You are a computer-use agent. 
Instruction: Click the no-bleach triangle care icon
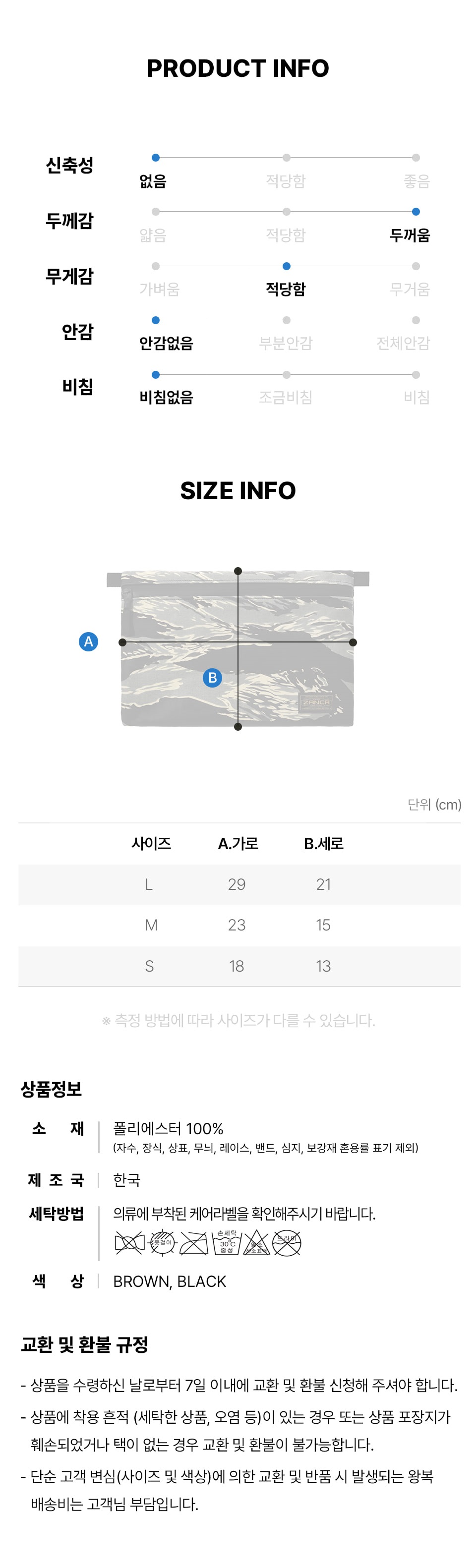tap(256, 1242)
